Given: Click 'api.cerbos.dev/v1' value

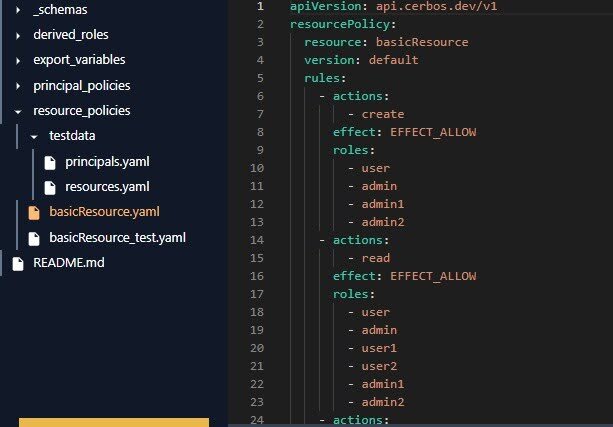Looking at the screenshot, I should (436, 6).
